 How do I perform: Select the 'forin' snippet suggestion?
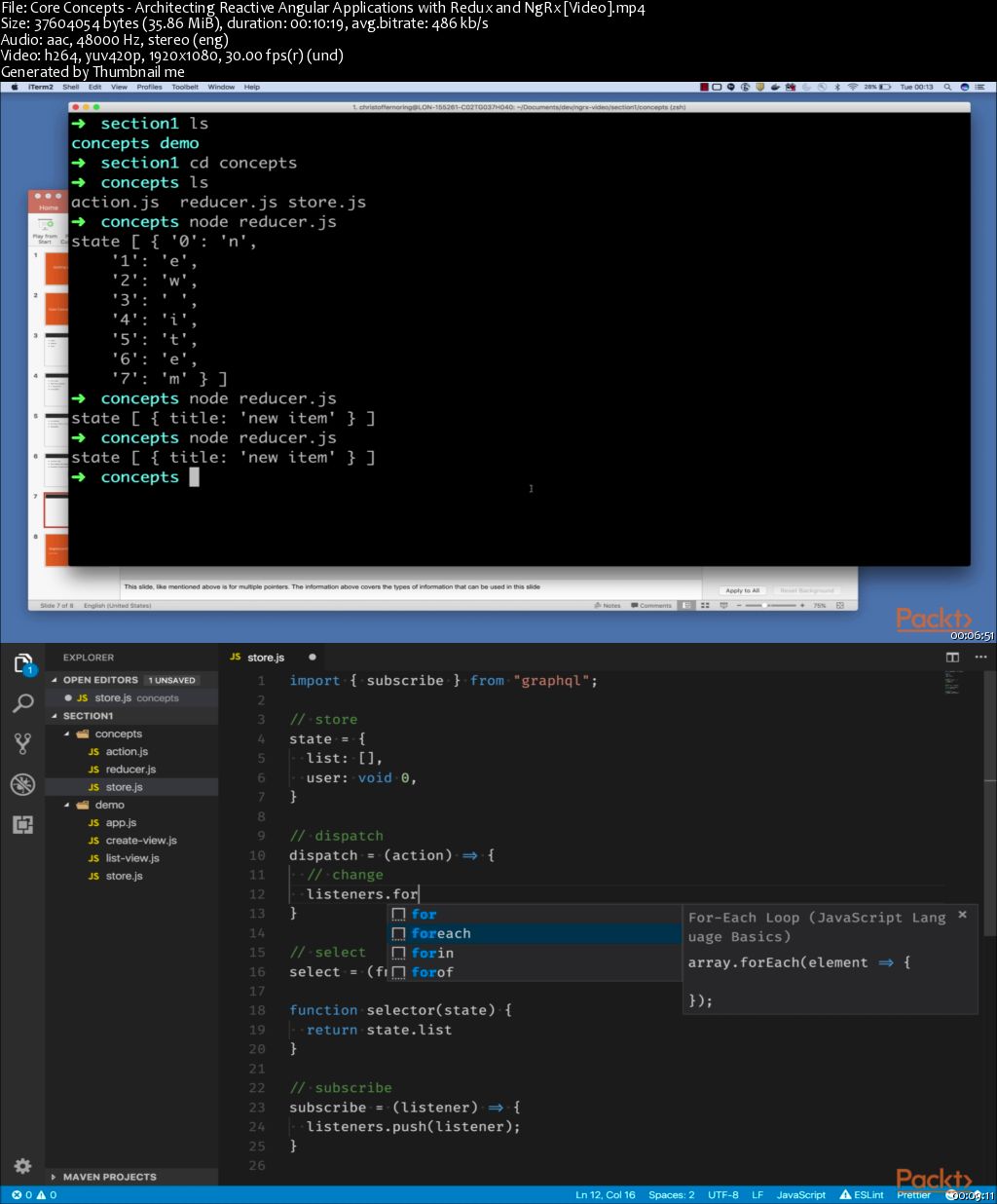coord(535,953)
